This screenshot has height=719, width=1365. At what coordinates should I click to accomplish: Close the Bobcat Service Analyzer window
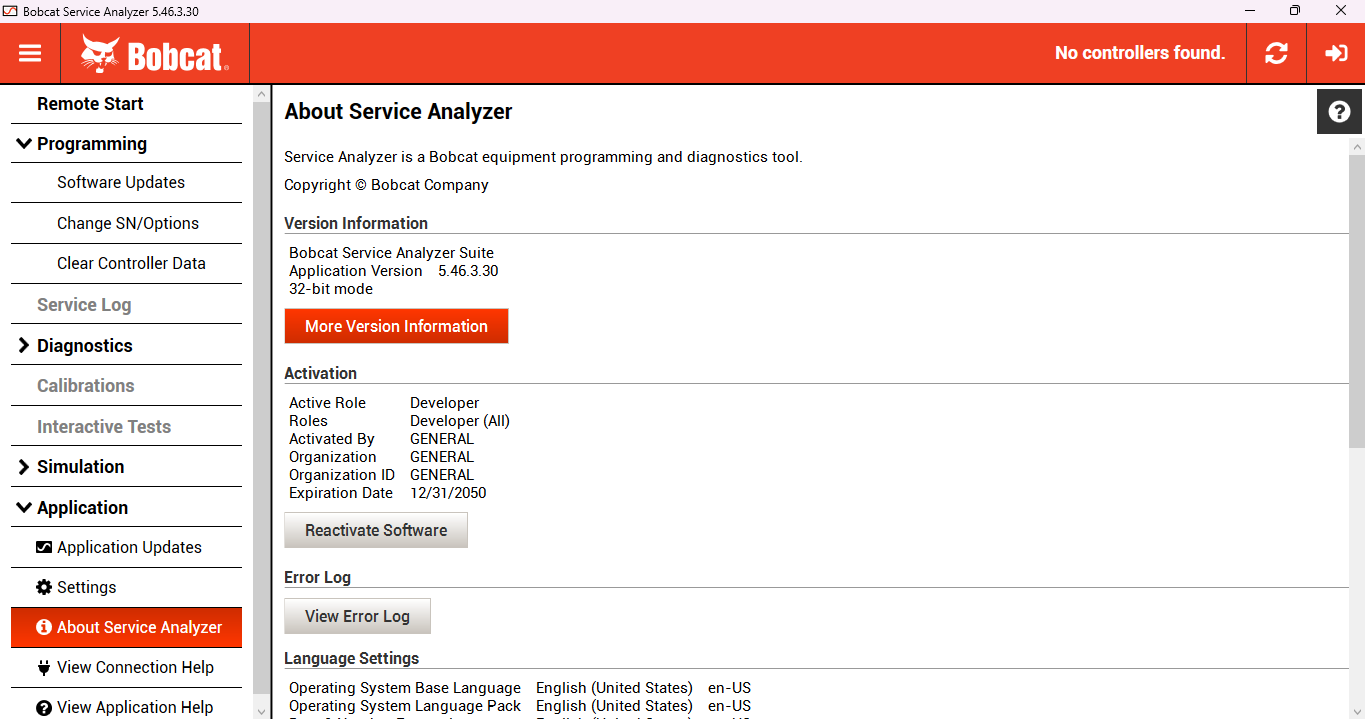(1341, 11)
